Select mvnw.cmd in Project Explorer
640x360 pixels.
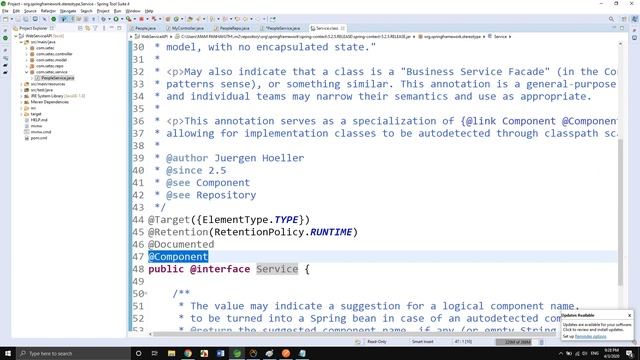(x=41, y=132)
